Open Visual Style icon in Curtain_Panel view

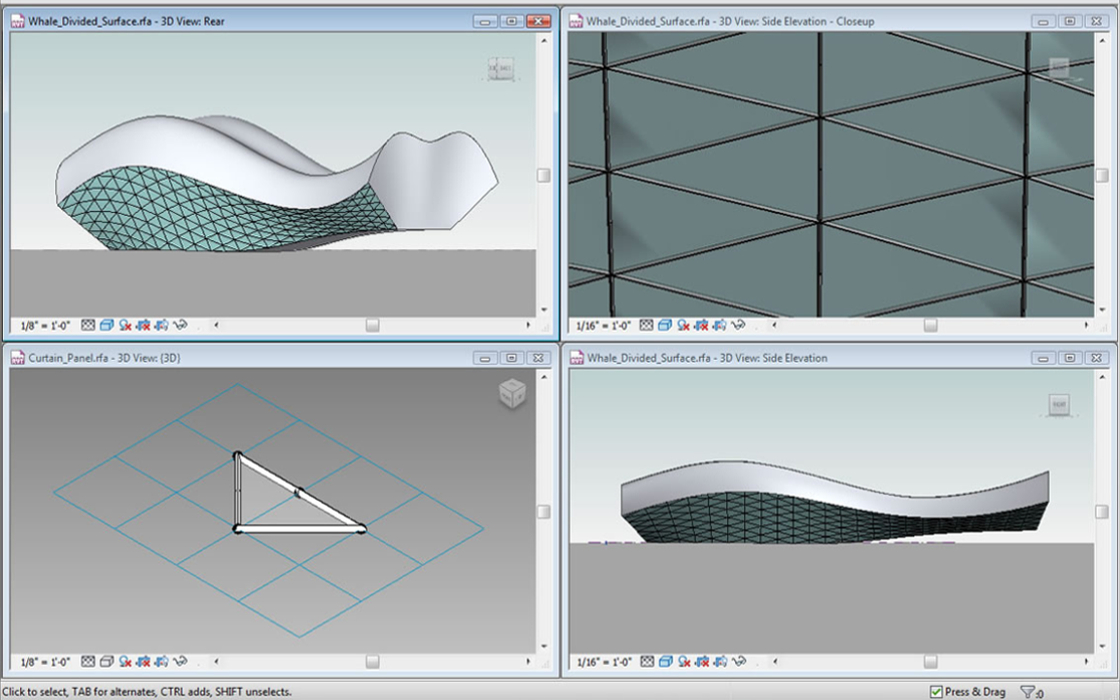click(106, 662)
